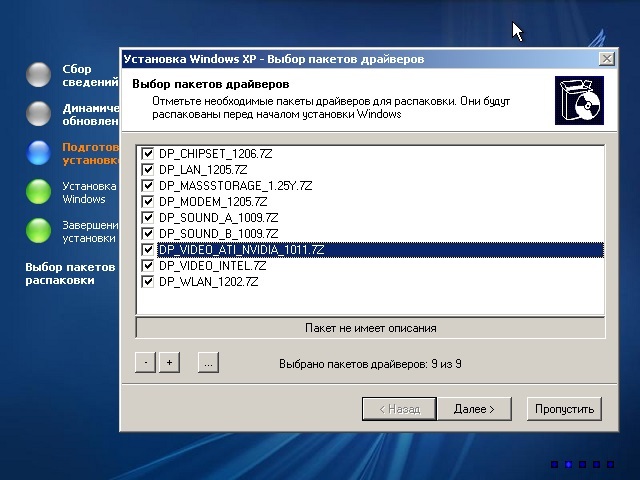Uncheck the DP_LAN_1205.7Z checkbox
This screenshot has height=480, width=640.
(147, 169)
